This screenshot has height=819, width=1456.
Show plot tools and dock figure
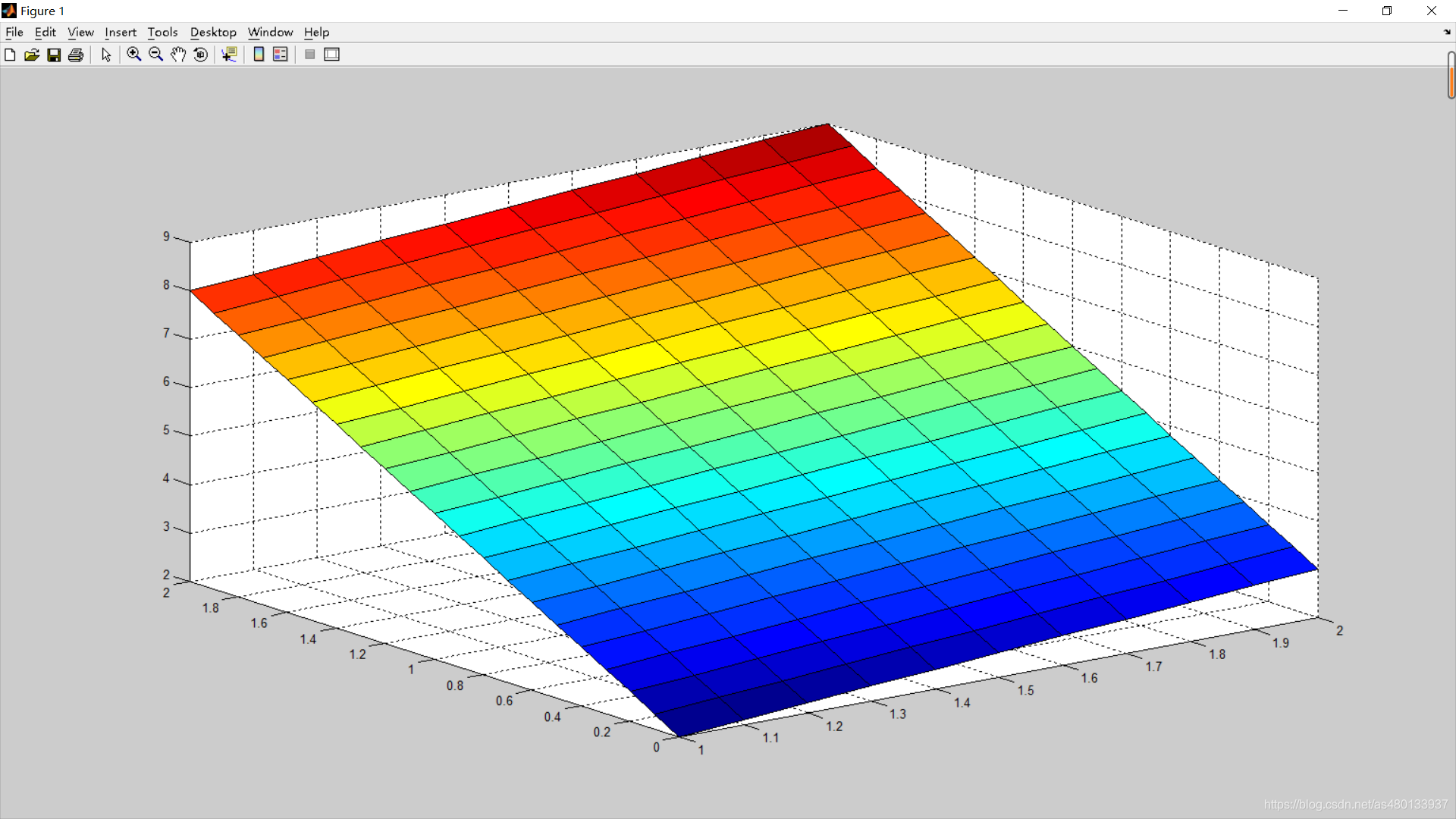pos(332,55)
